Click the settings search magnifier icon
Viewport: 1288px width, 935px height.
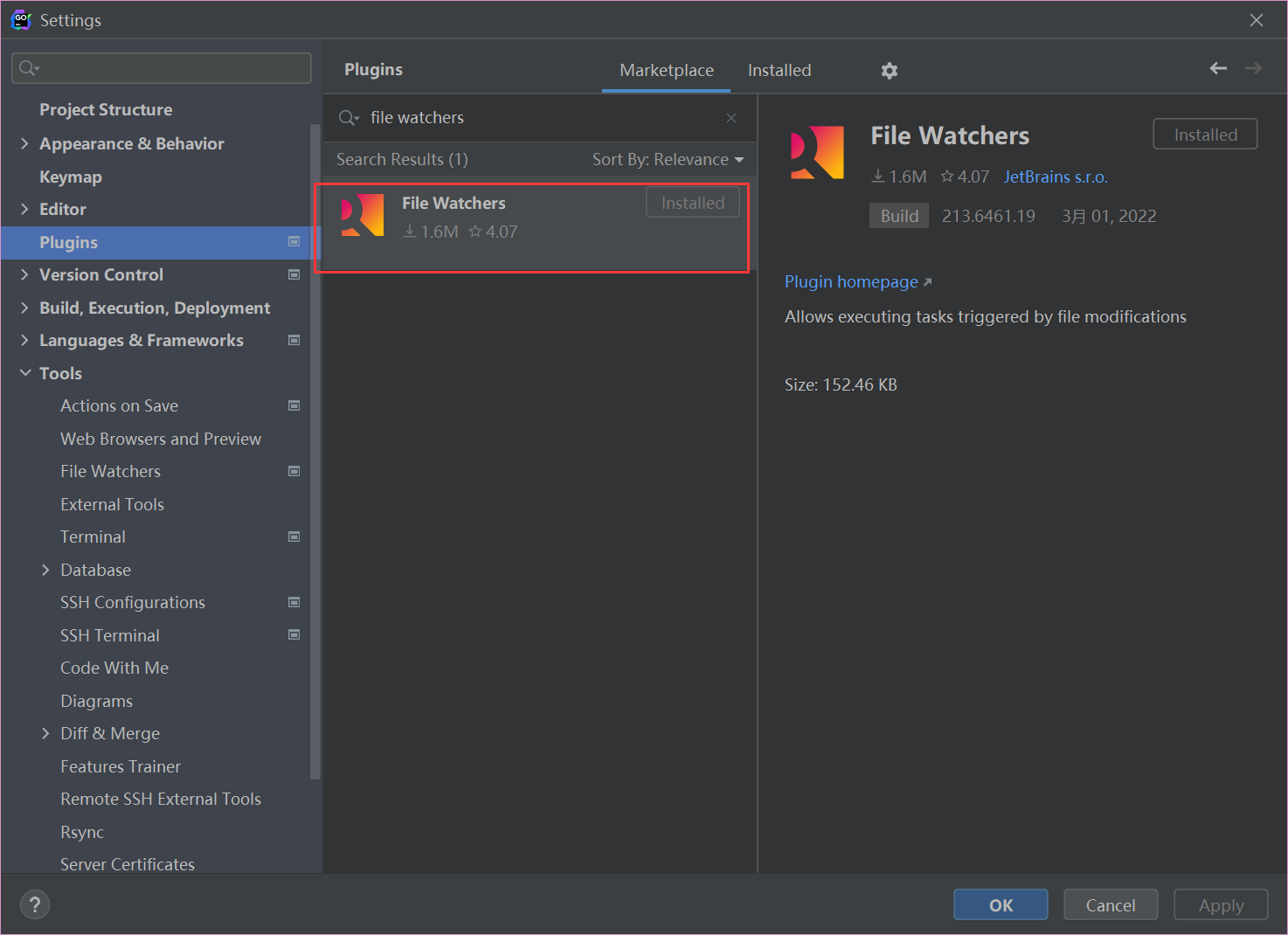pos(30,68)
